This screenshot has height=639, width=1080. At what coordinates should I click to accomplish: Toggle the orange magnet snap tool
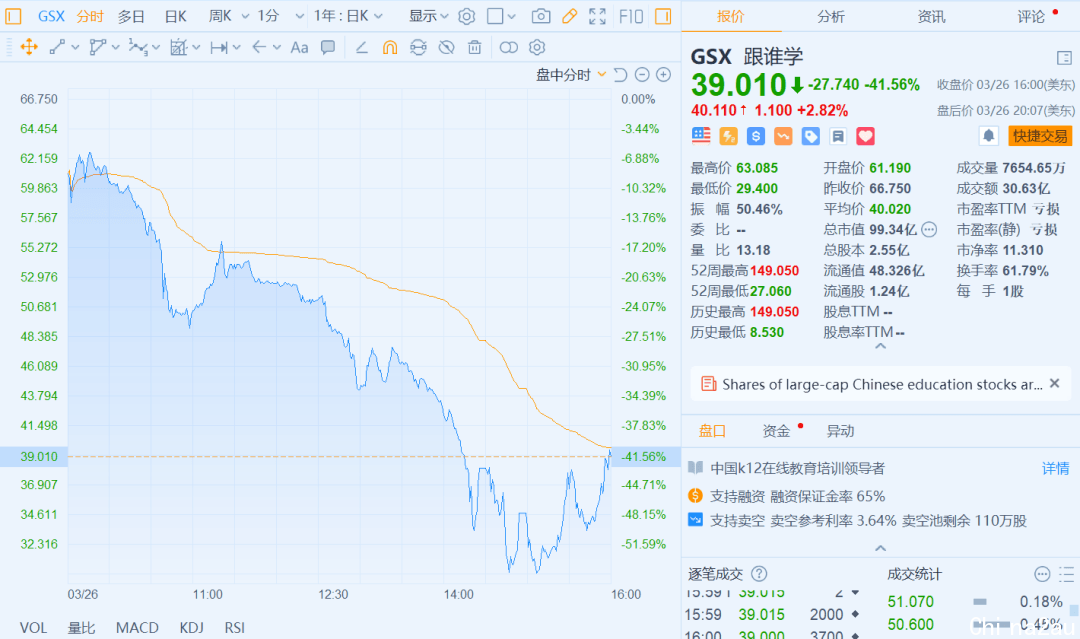390,47
